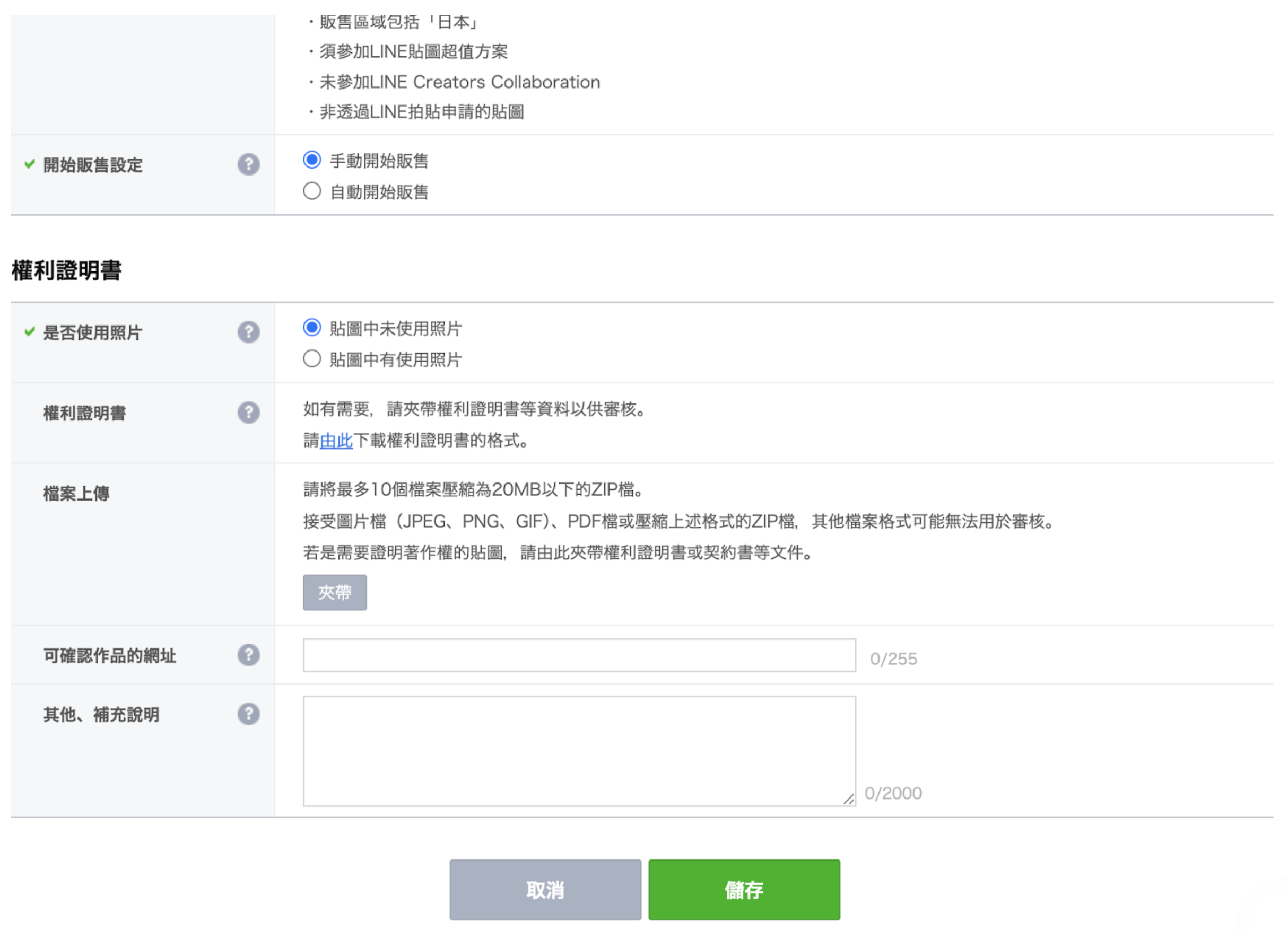Screen dimensions: 1288x930
Task: Click the 由此 download link
Action: (336, 441)
